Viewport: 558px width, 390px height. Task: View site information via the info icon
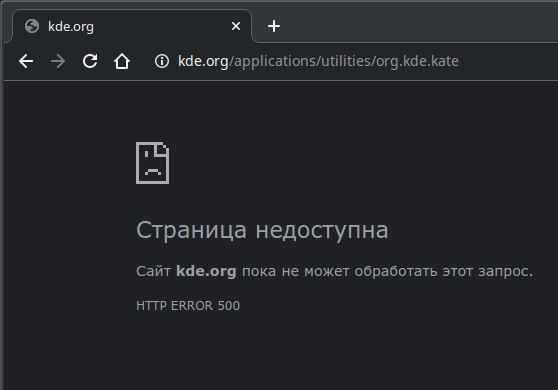click(x=162, y=61)
